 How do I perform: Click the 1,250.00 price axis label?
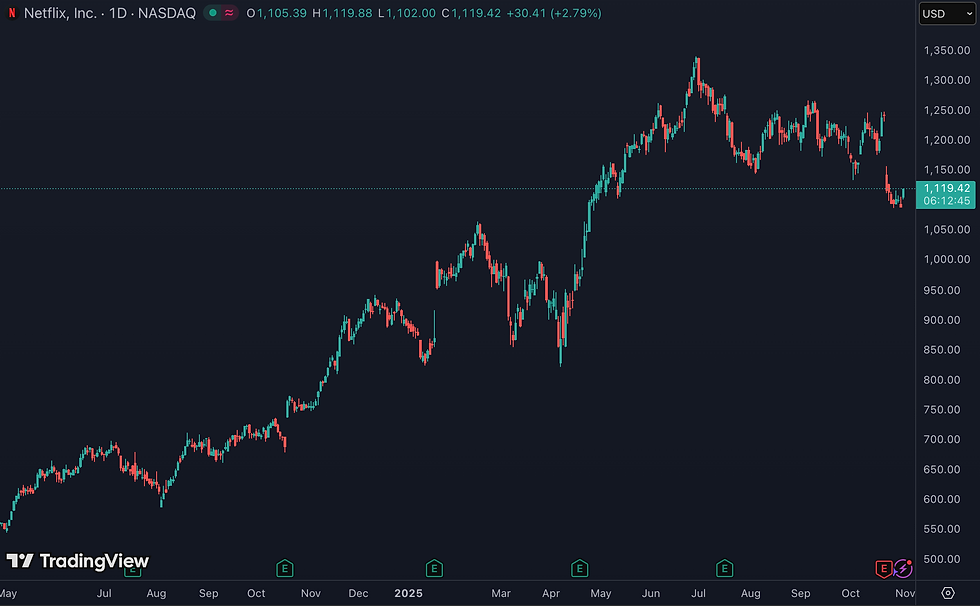click(x=947, y=110)
